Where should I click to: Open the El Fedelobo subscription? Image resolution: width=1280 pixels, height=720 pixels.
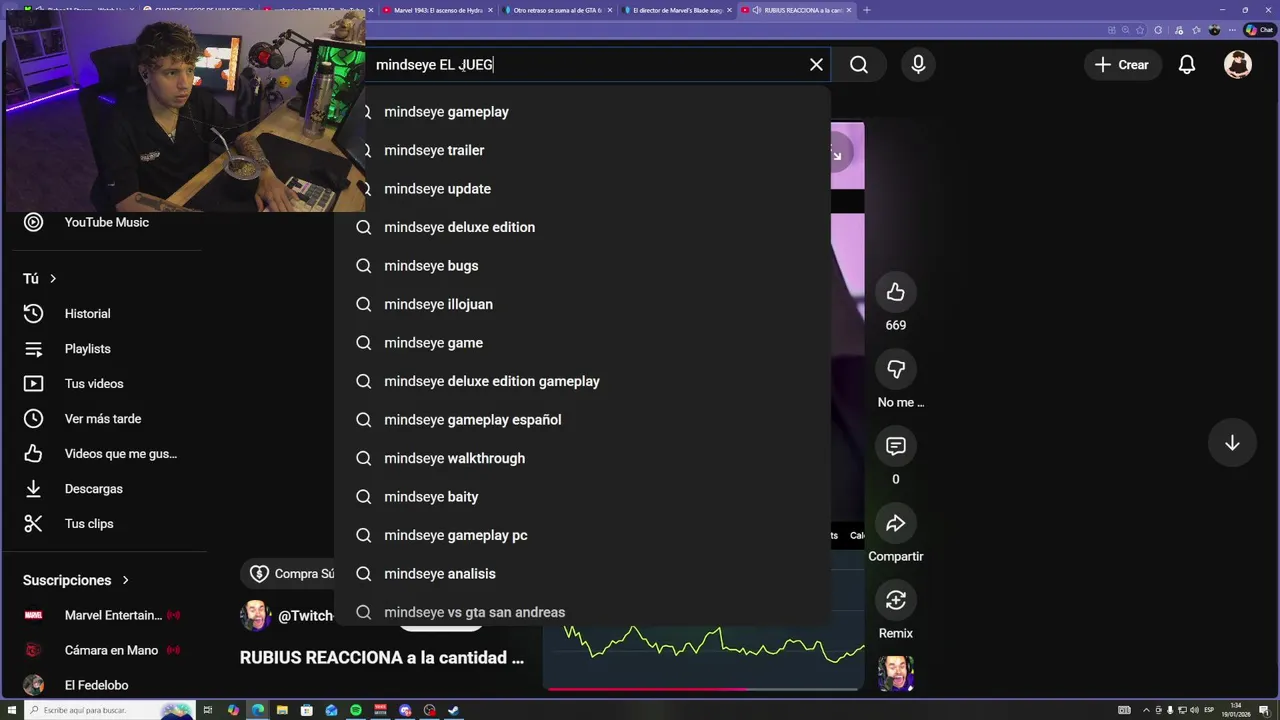104,685
